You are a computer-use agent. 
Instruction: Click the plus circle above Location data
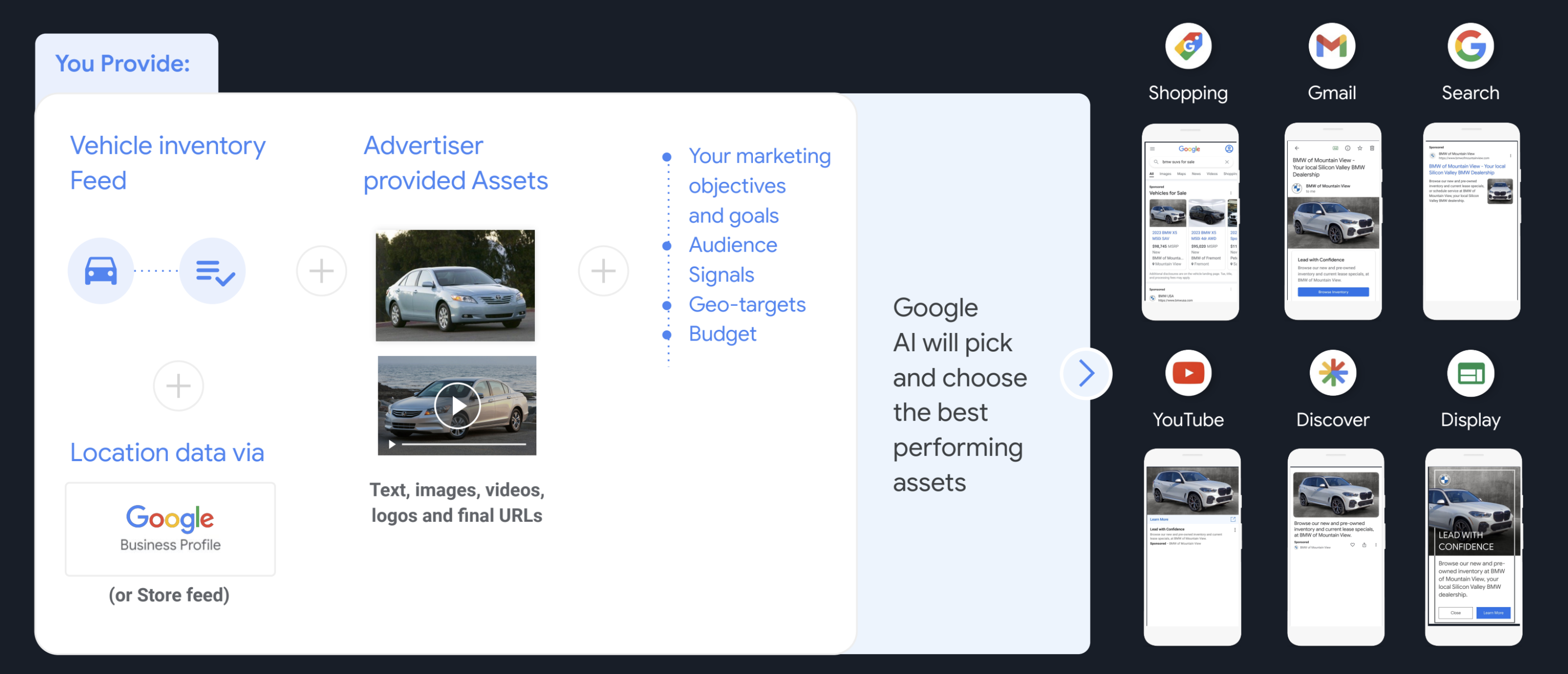pos(178,386)
